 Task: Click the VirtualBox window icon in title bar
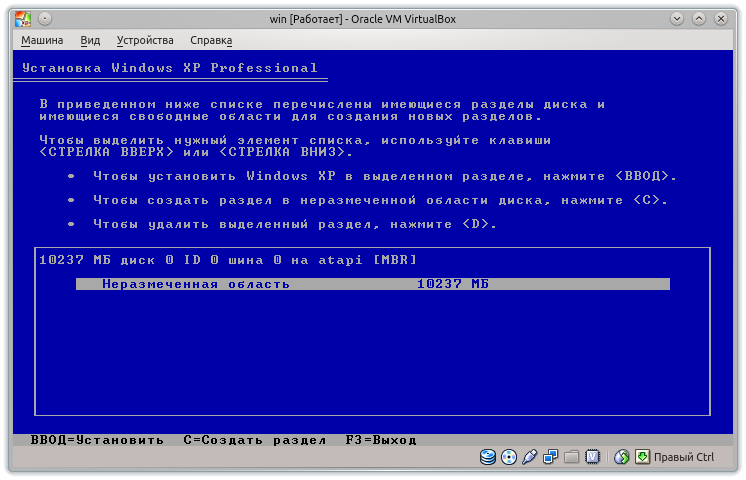(23, 19)
